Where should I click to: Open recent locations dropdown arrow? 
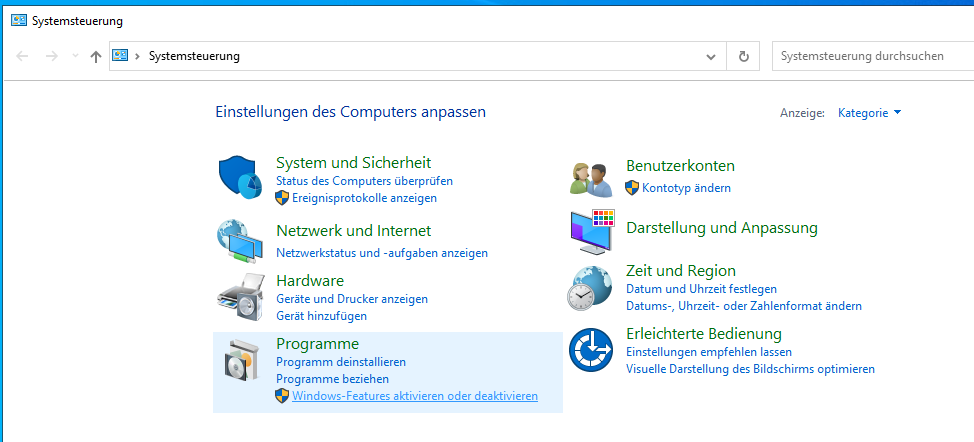tap(75, 57)
